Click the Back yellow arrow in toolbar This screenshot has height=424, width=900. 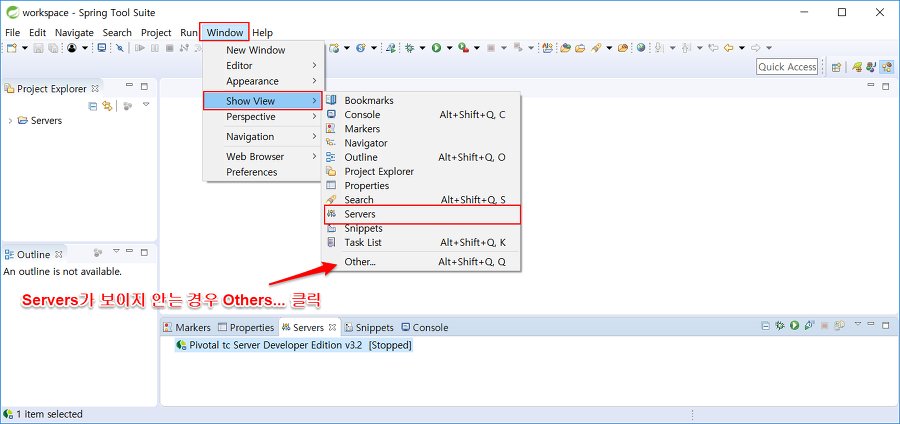tap(729, 48)
